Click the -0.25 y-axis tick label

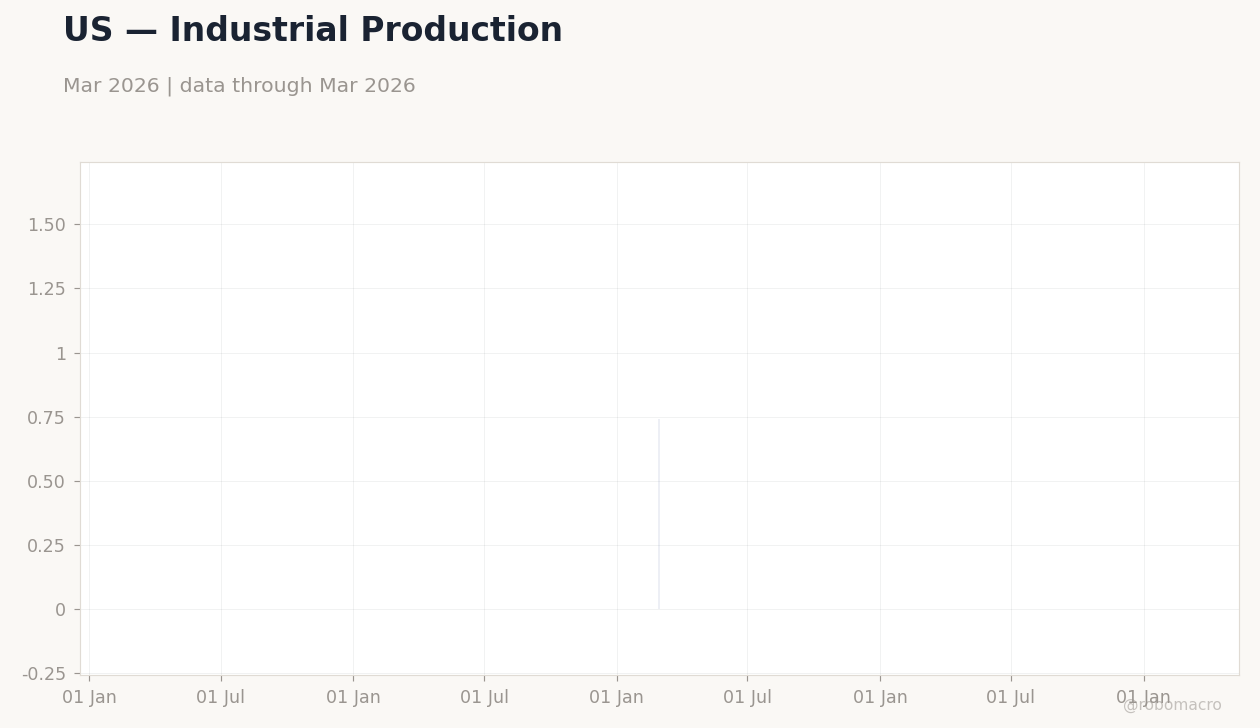(x=44, y=673)
